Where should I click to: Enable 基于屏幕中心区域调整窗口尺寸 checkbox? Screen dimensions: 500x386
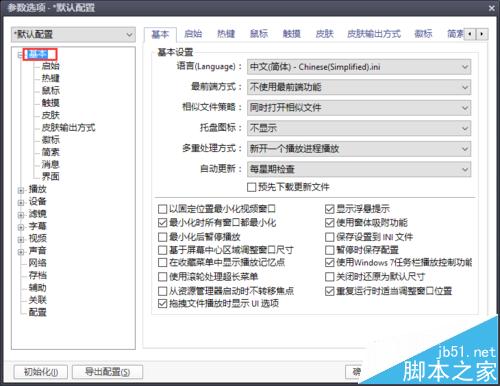162,250
